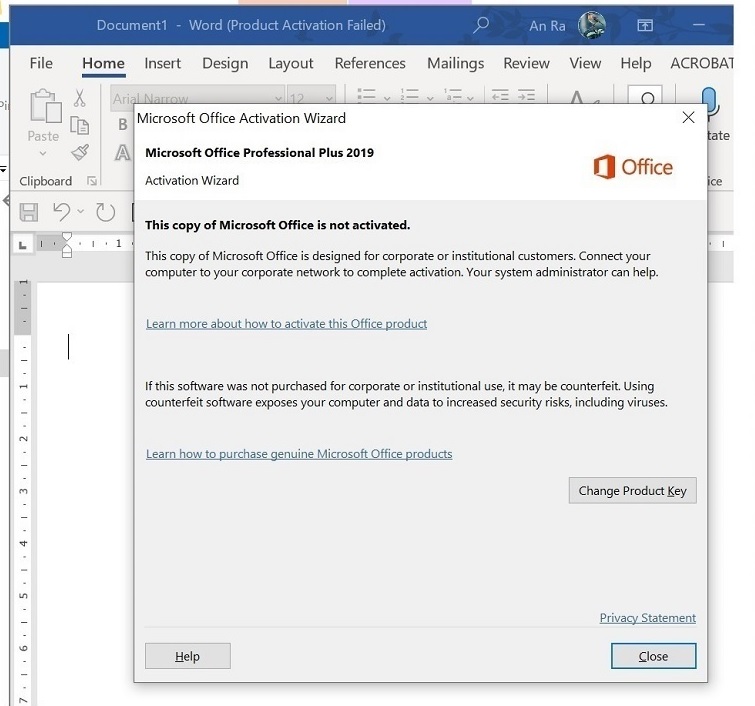
Task: Click the Numbering list icon
Action: [409, 95]
